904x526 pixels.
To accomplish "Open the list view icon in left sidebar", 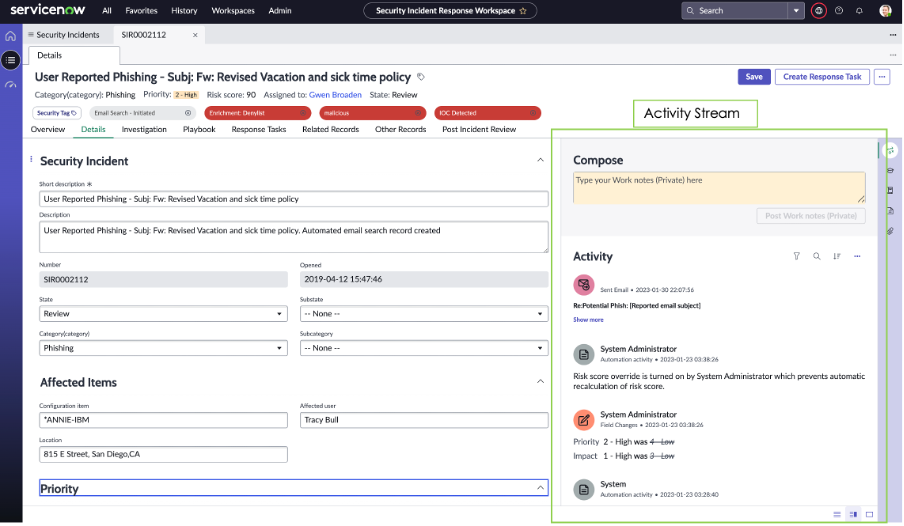I will point(10,60).
